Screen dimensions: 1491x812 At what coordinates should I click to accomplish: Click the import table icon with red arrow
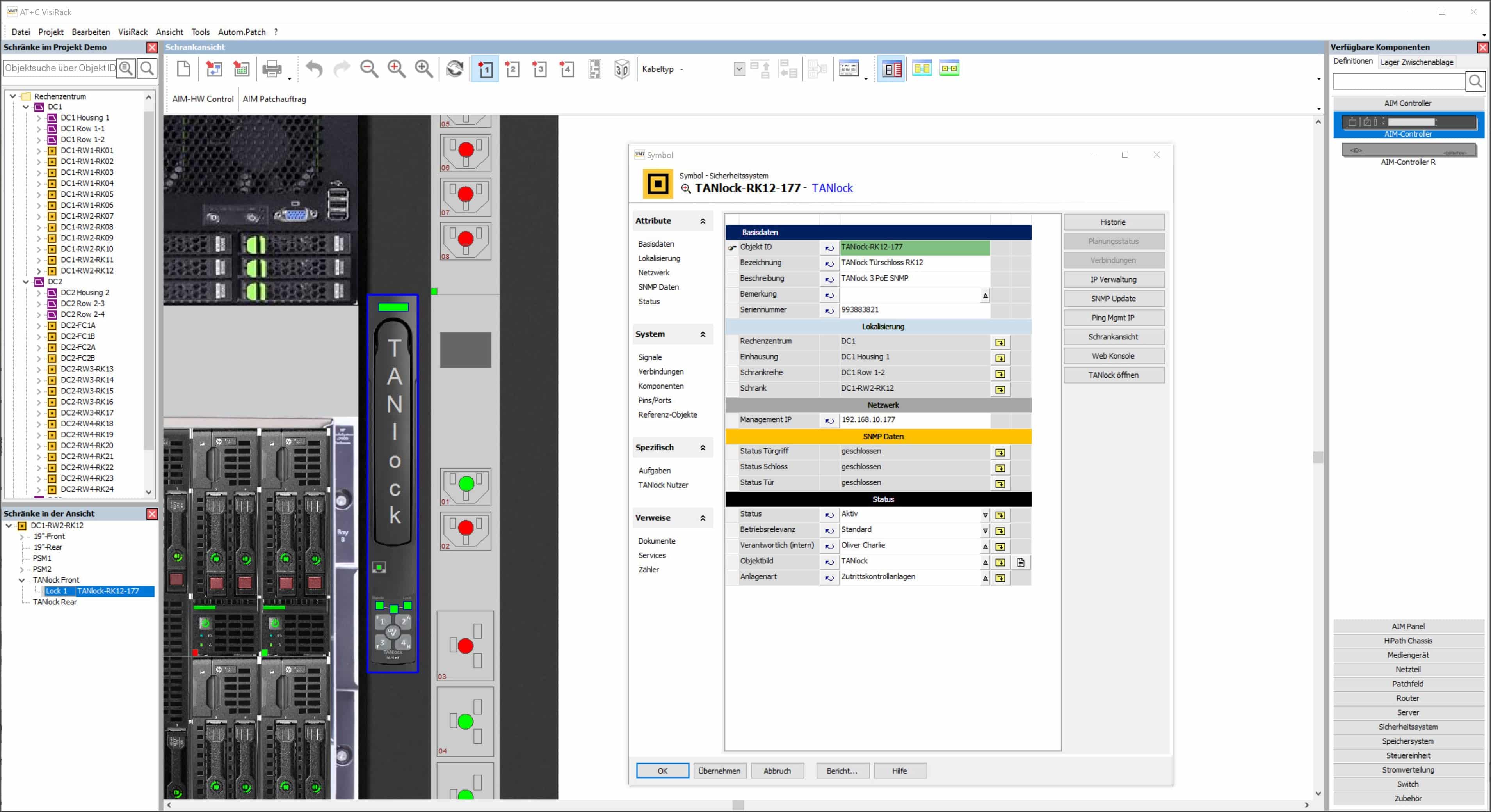point(241,69)
